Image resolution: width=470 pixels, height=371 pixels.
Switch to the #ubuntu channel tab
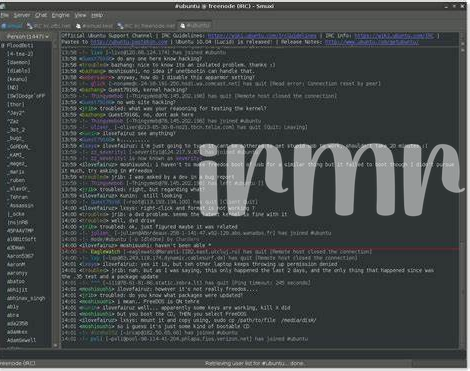195,26
